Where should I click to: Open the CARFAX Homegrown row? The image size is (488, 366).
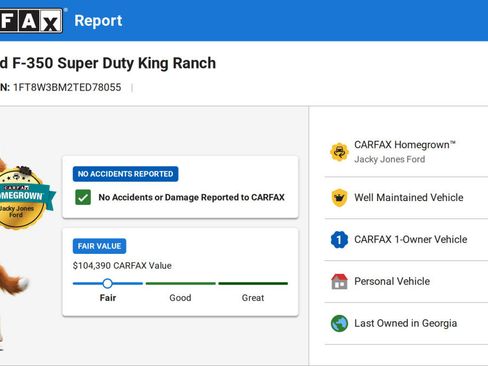[406, 152]
